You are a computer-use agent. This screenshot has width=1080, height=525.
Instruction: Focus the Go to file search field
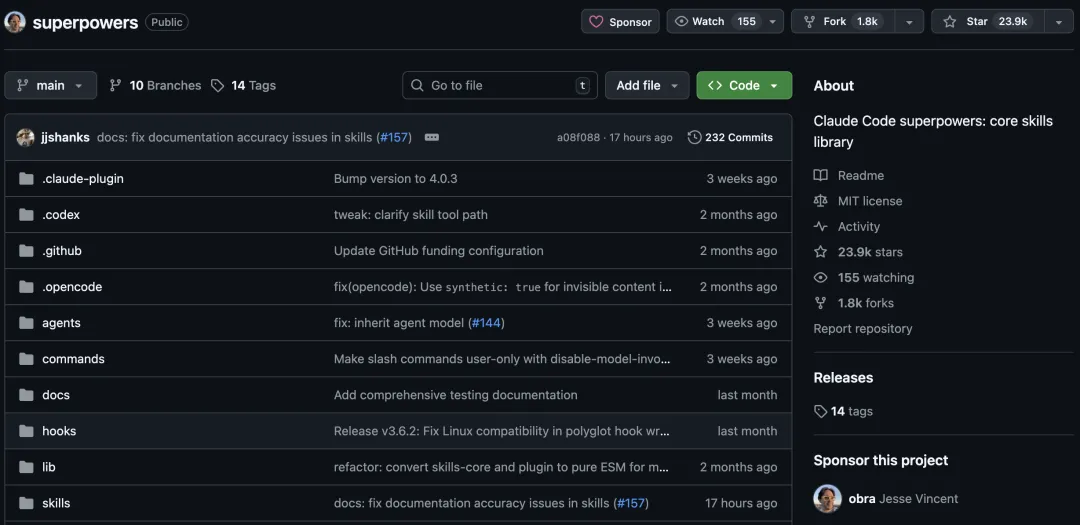pos(500,86)
